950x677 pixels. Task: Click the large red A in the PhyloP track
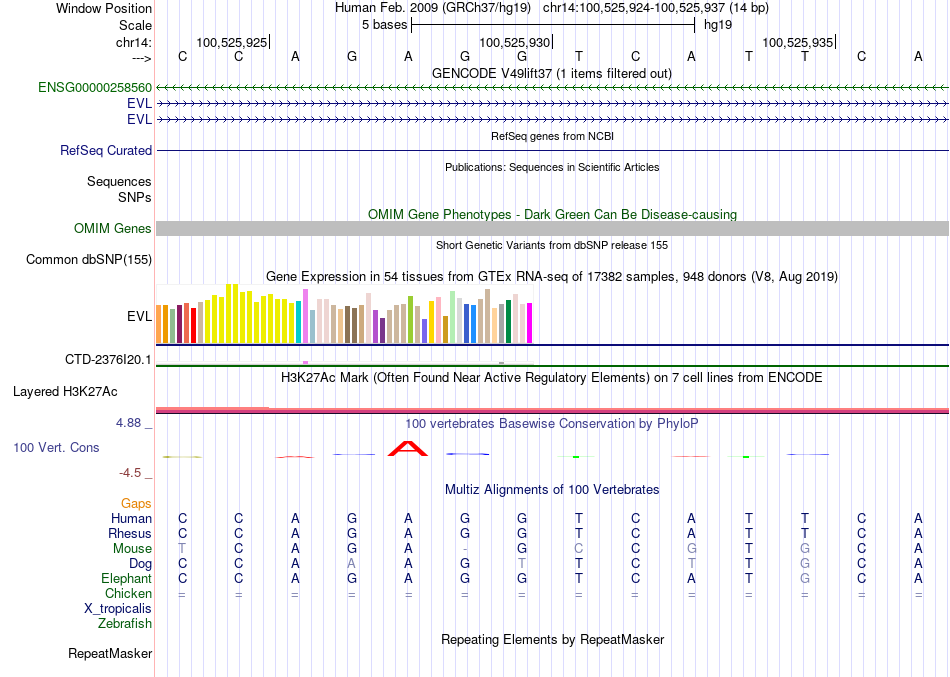pos(408,449)
